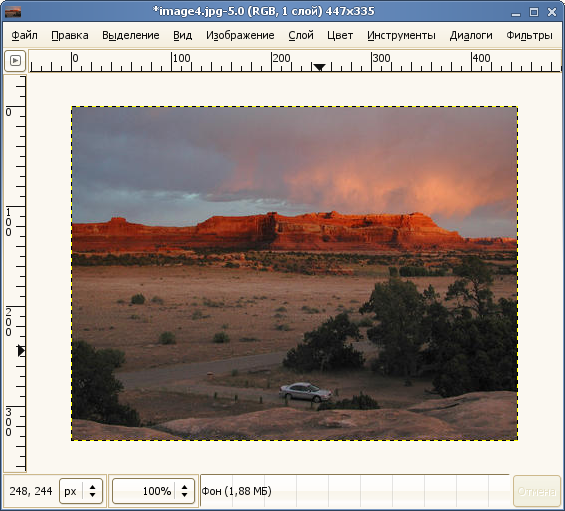Open the Изображение menu
The image size is (565, 511).
pos(240,35)
